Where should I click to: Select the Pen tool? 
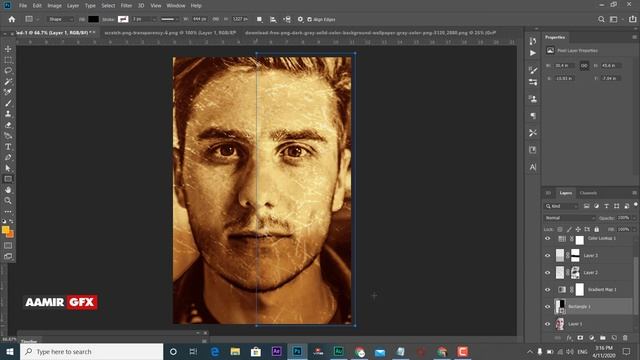pyautogui.click(x=8, y=157)
